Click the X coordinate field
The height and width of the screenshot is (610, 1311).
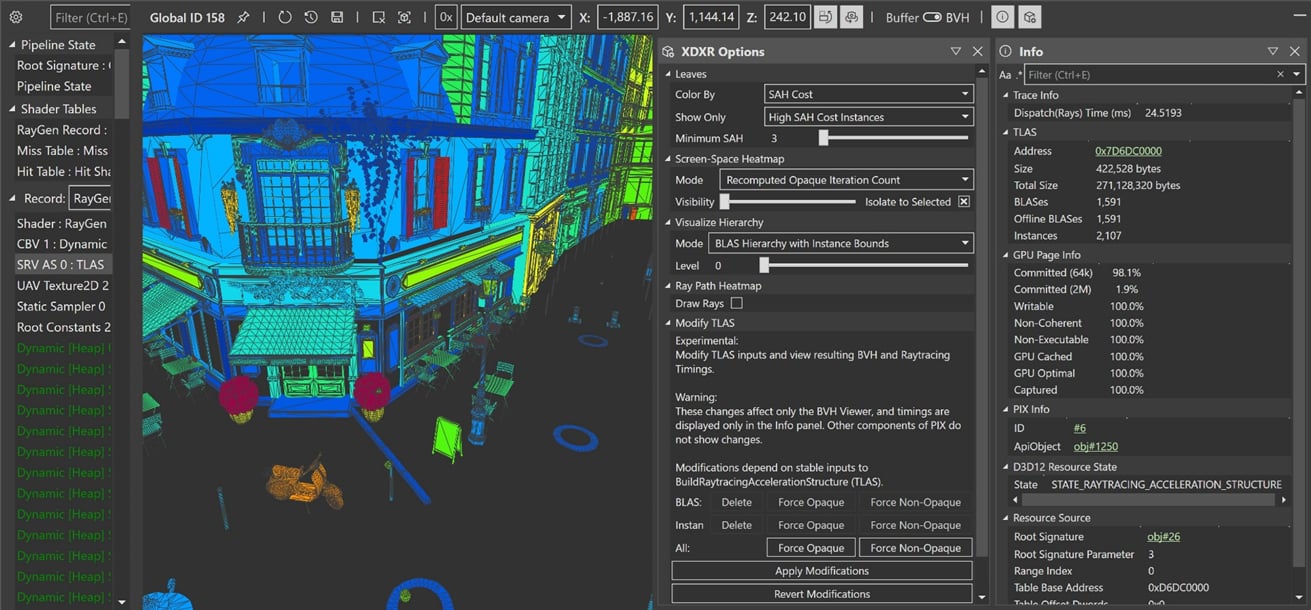627,17
